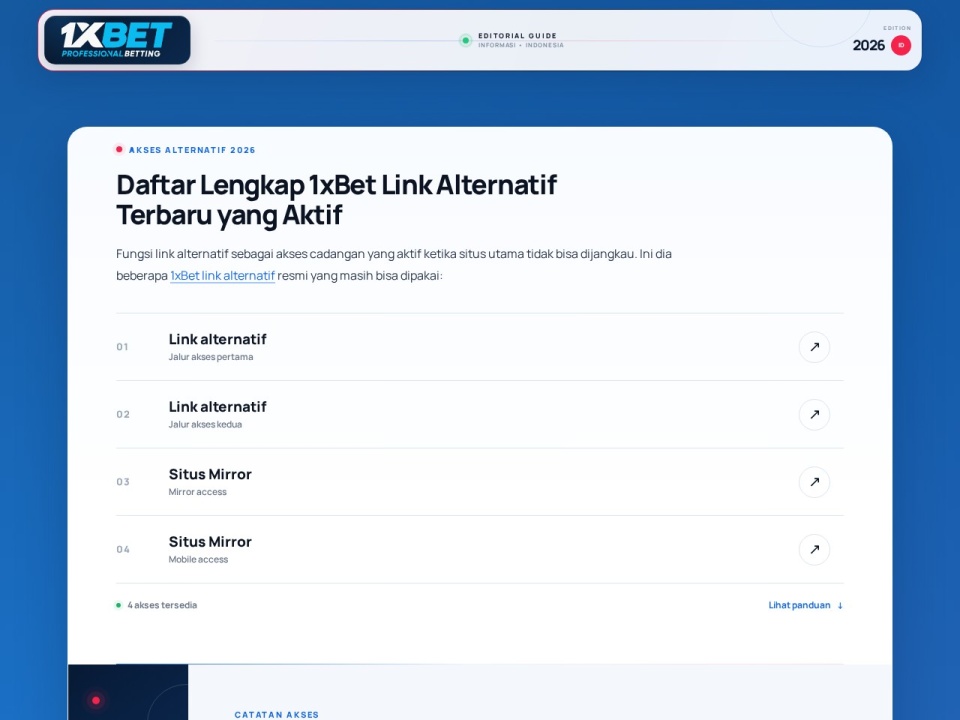Click the down arrow after Lihat panduan
960x720 pixels.
point(840,606)
